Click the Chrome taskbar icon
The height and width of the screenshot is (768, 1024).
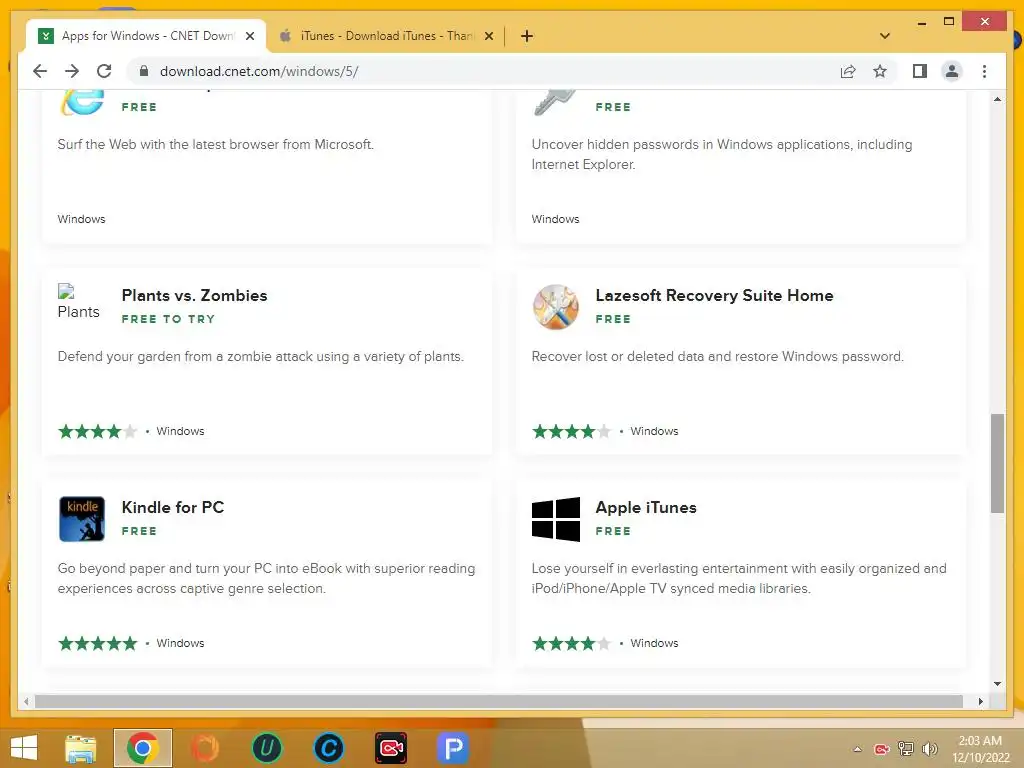pyautogui.click(x=143, y=748)
